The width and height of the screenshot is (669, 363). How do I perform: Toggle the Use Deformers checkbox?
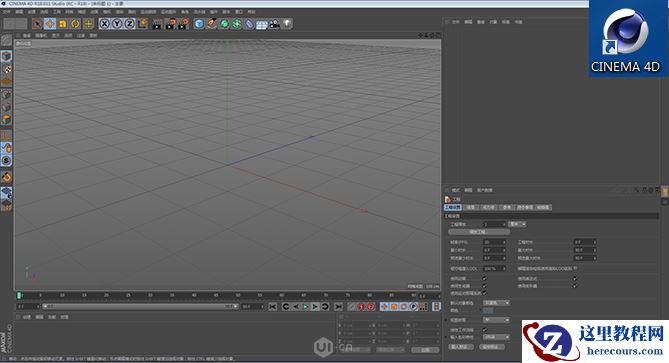point(575,286)
